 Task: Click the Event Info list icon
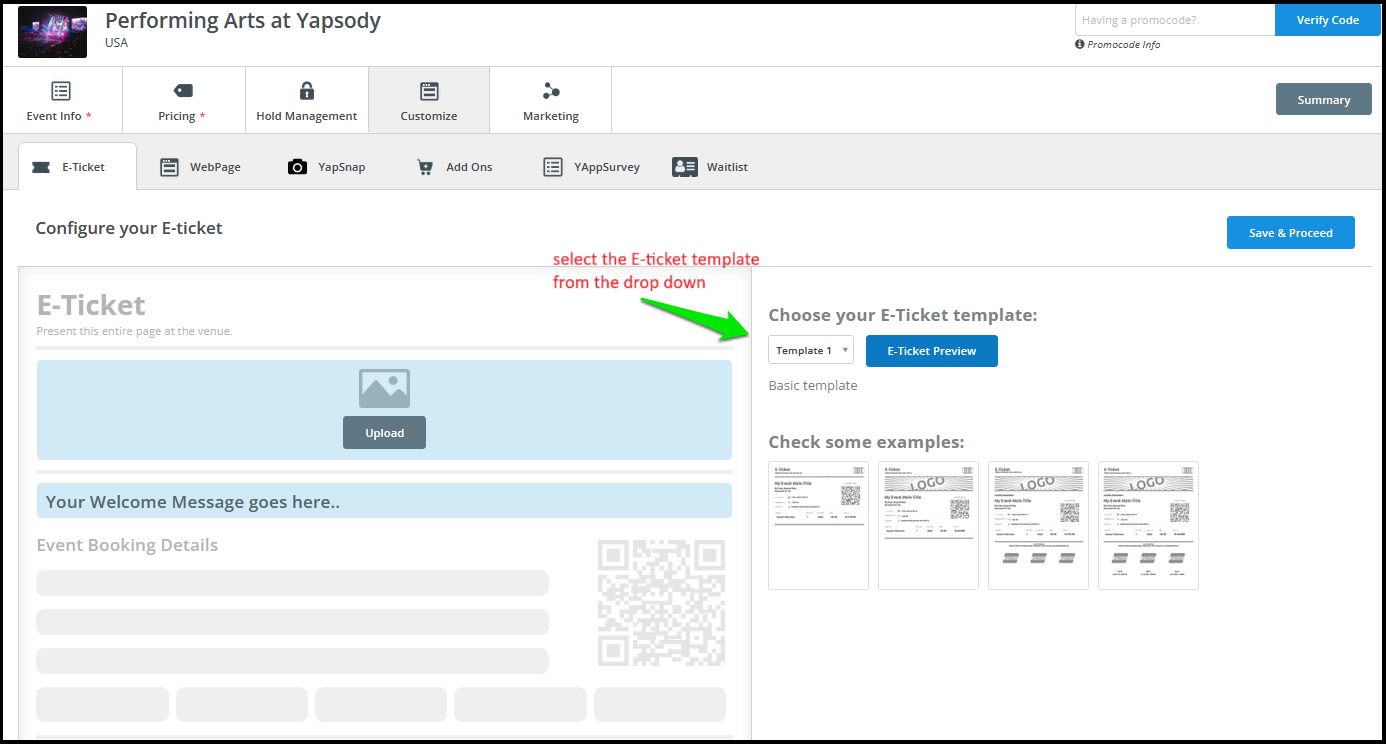click(61, 91)
